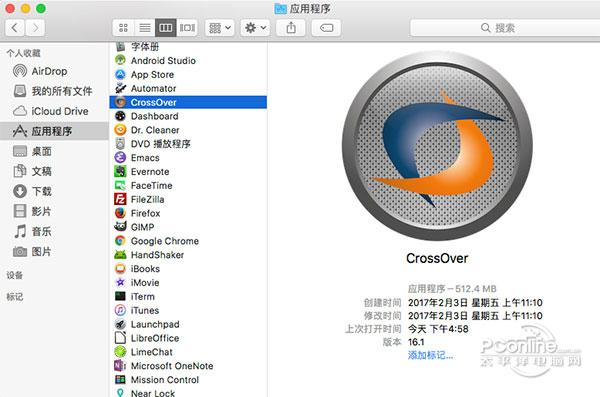The height and width of the screenshot is (397, 600).
Task: Switch to Cover Flow view
Action: [187, 28]
